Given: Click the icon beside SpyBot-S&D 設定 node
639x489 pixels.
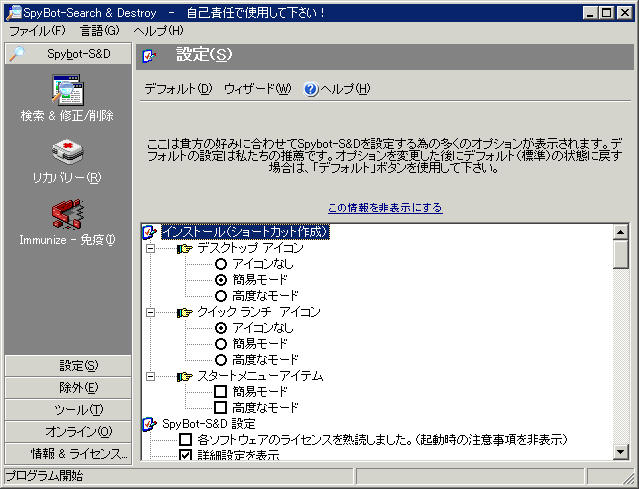Looking at the screenshot, I should (x=150, y=424).
